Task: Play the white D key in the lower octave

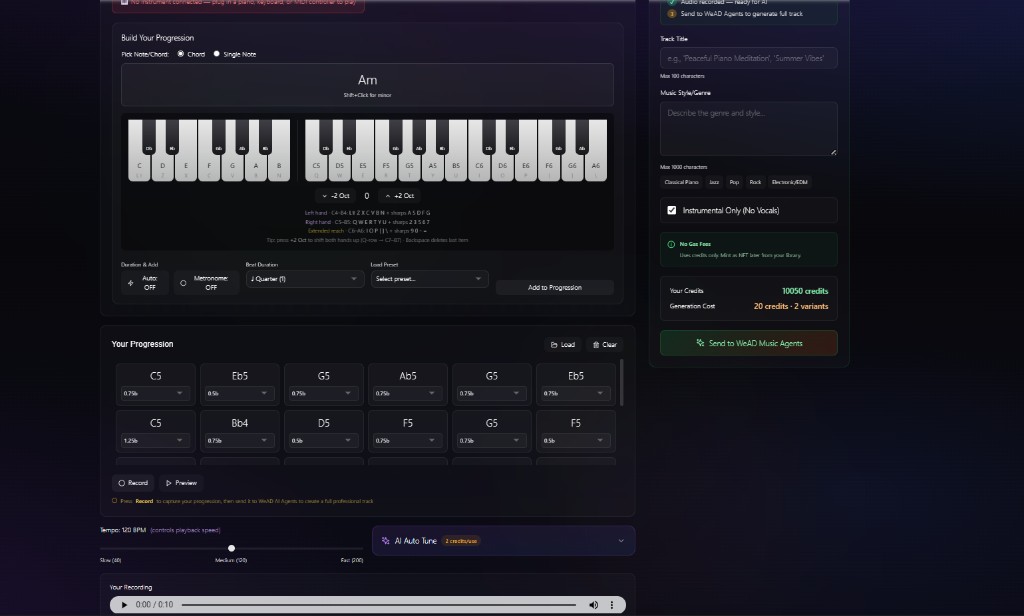Action: point(163,167)
